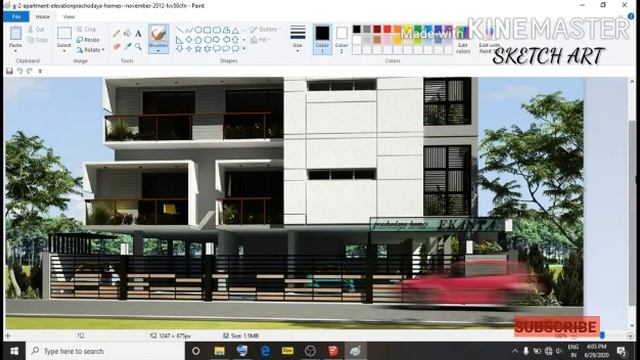
Task: Choose the Pentagon shape
Action: click(x=198, y=40)
